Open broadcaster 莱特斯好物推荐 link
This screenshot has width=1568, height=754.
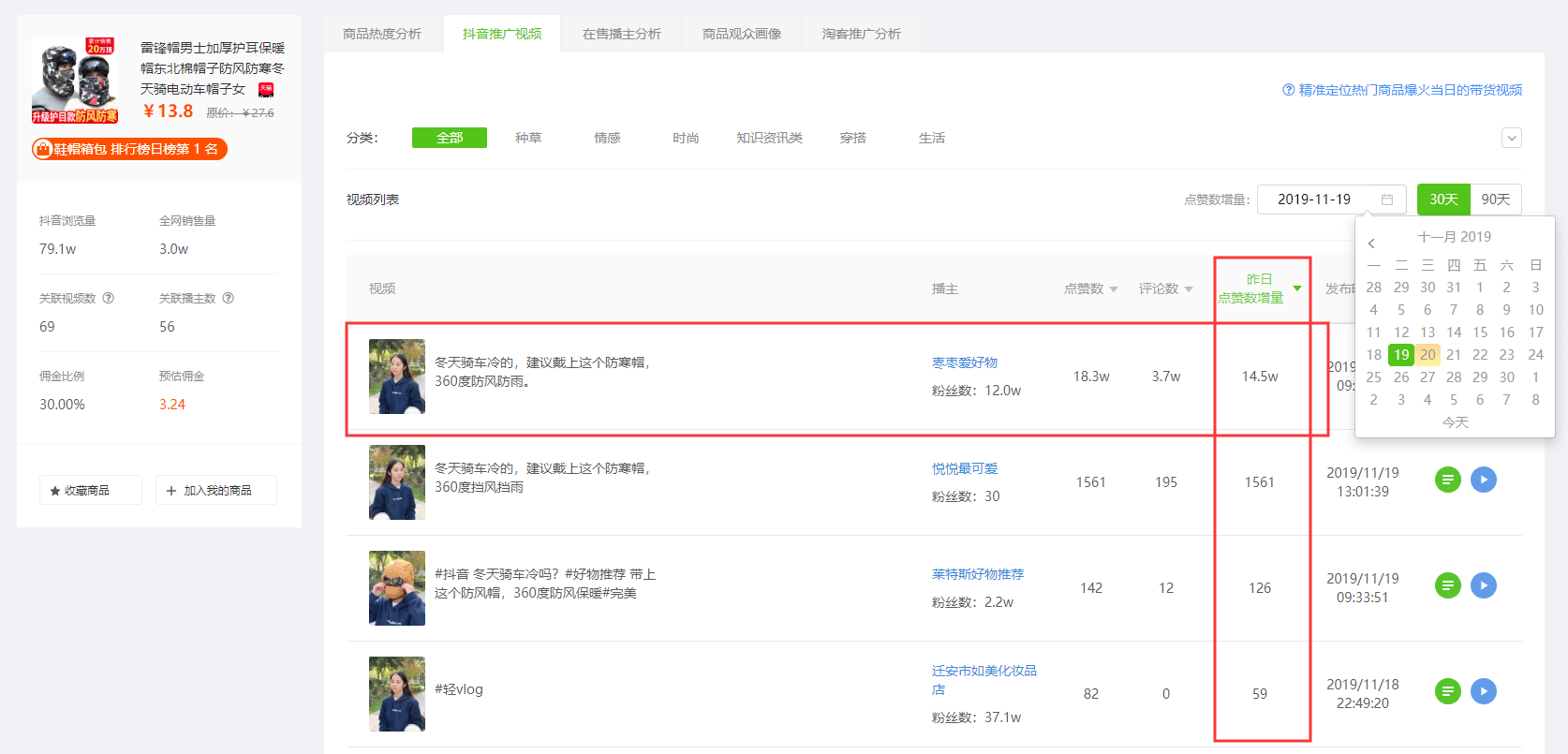pyautogui.click(x=978, y=574)
